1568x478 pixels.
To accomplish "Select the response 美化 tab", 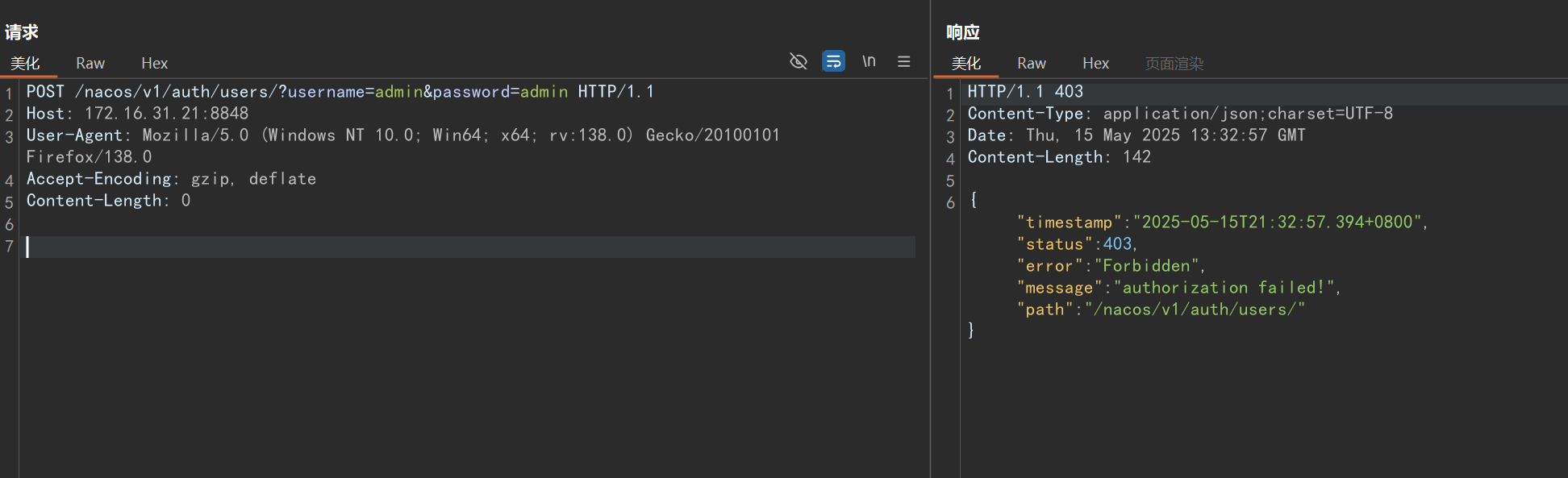I will coord(965,63).
